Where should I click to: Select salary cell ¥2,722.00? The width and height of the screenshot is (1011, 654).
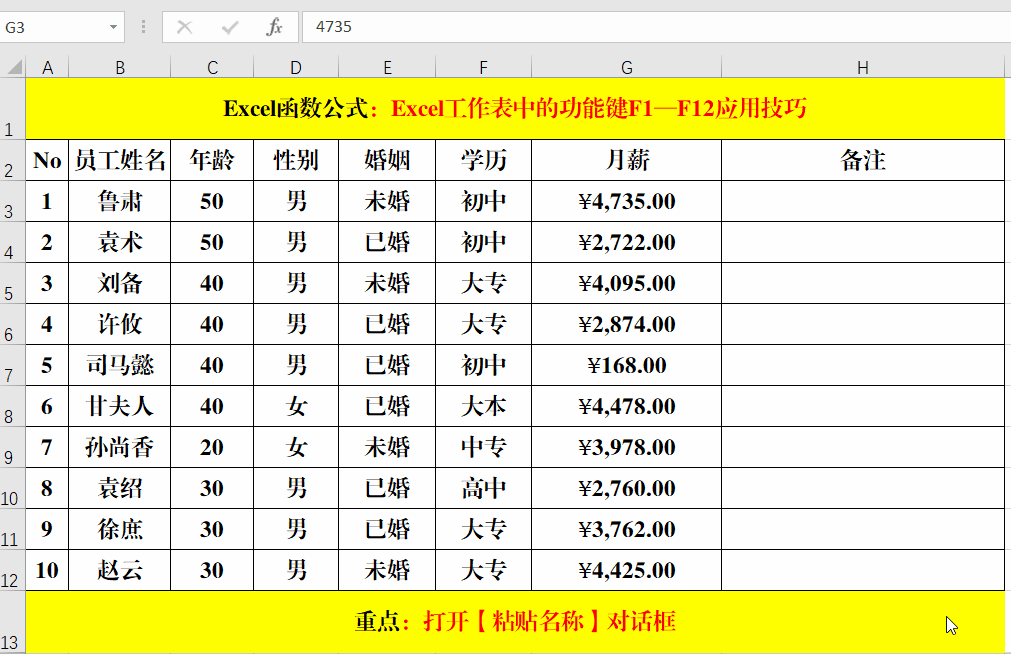coord(627,243)
